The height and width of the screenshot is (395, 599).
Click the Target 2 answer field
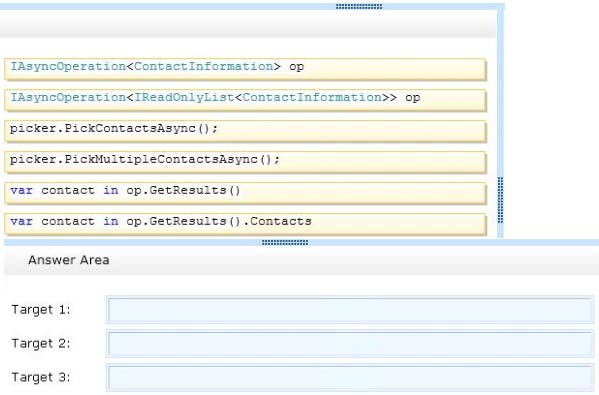(x=350, y=344)
